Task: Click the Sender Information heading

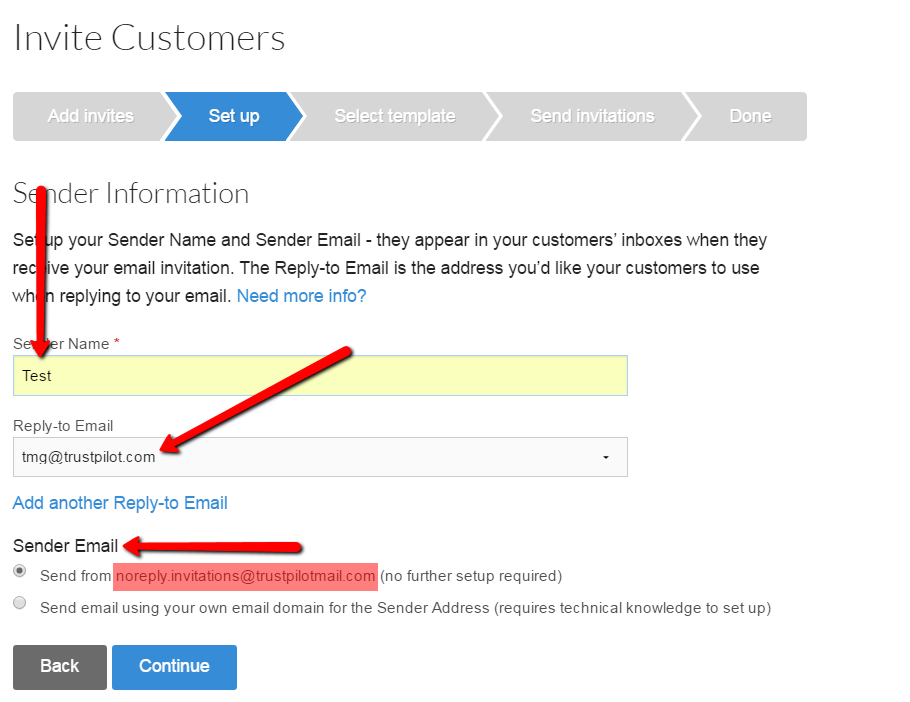Action: tap(131, 193)
